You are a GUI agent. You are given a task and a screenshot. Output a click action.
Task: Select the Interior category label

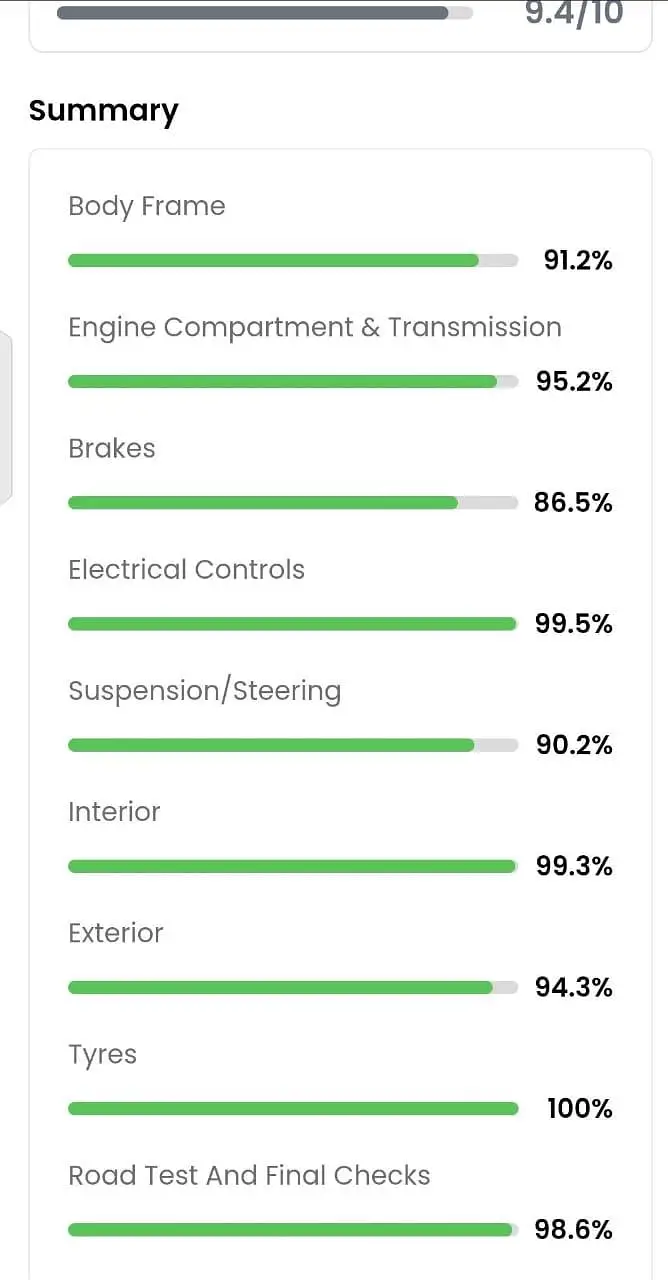(114, 812)
